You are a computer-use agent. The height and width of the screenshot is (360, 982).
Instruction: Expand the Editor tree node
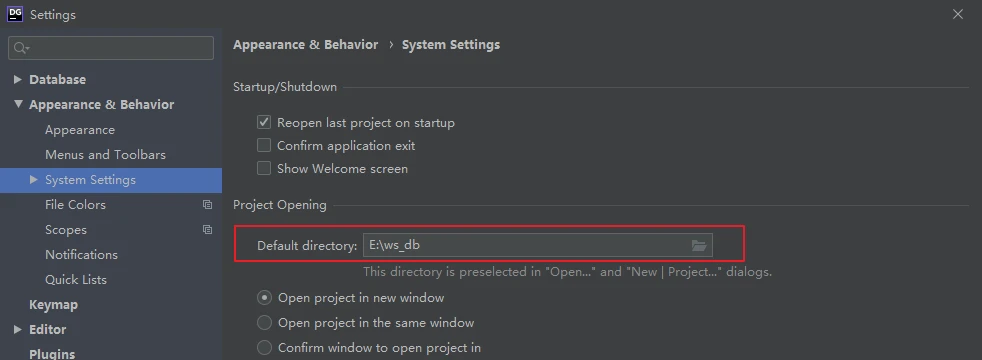(18, 329)
